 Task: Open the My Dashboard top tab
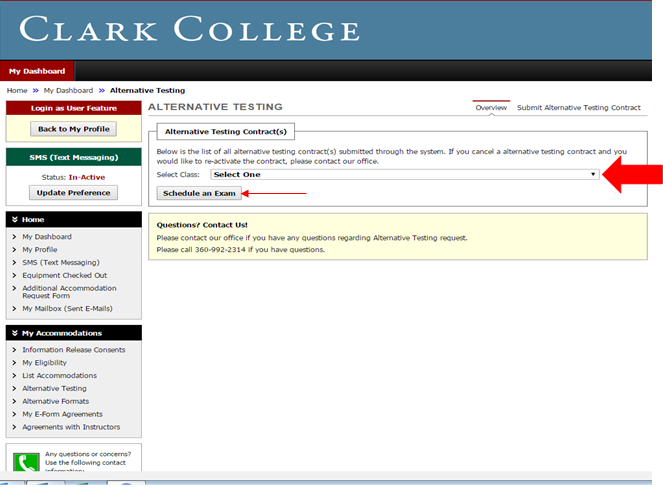[37, 71]
